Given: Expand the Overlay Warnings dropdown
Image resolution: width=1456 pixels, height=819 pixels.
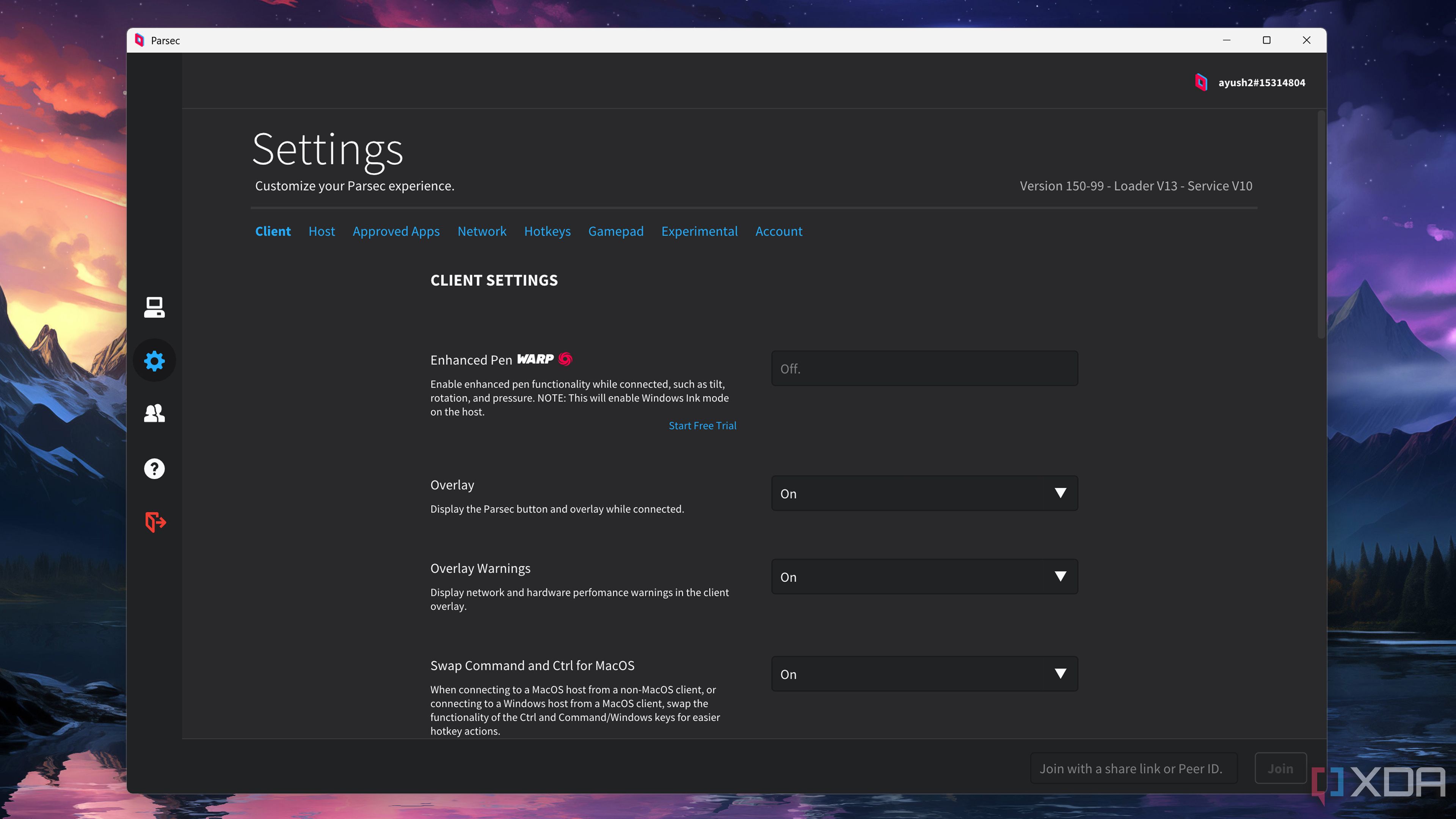Looking at the screenshot, I should (924, 576).
